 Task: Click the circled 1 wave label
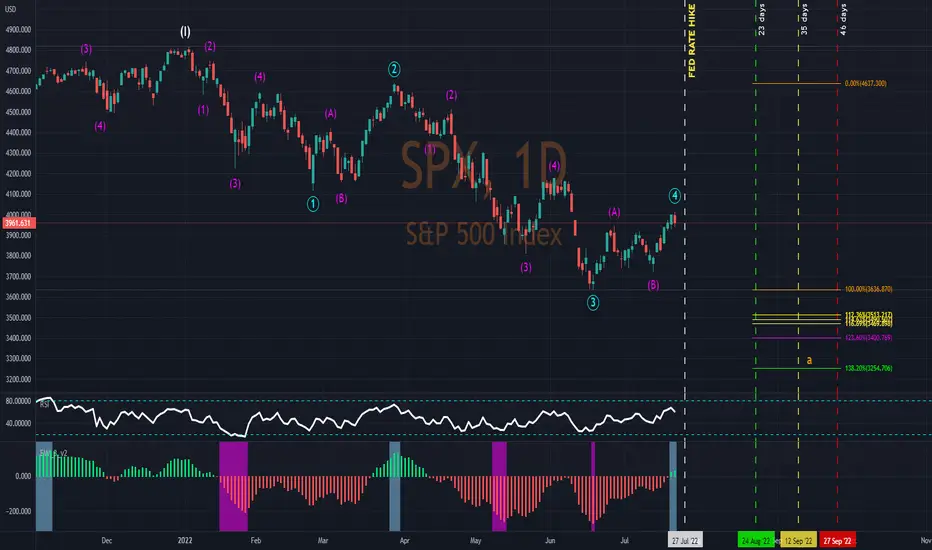(313, 204)
